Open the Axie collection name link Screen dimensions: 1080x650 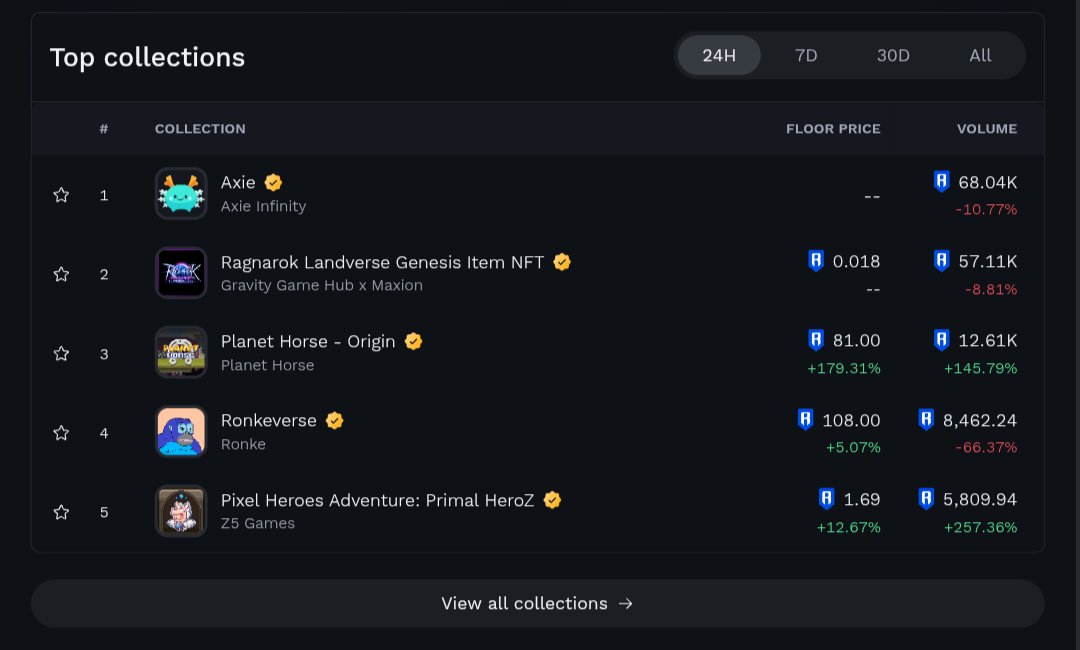238,182
